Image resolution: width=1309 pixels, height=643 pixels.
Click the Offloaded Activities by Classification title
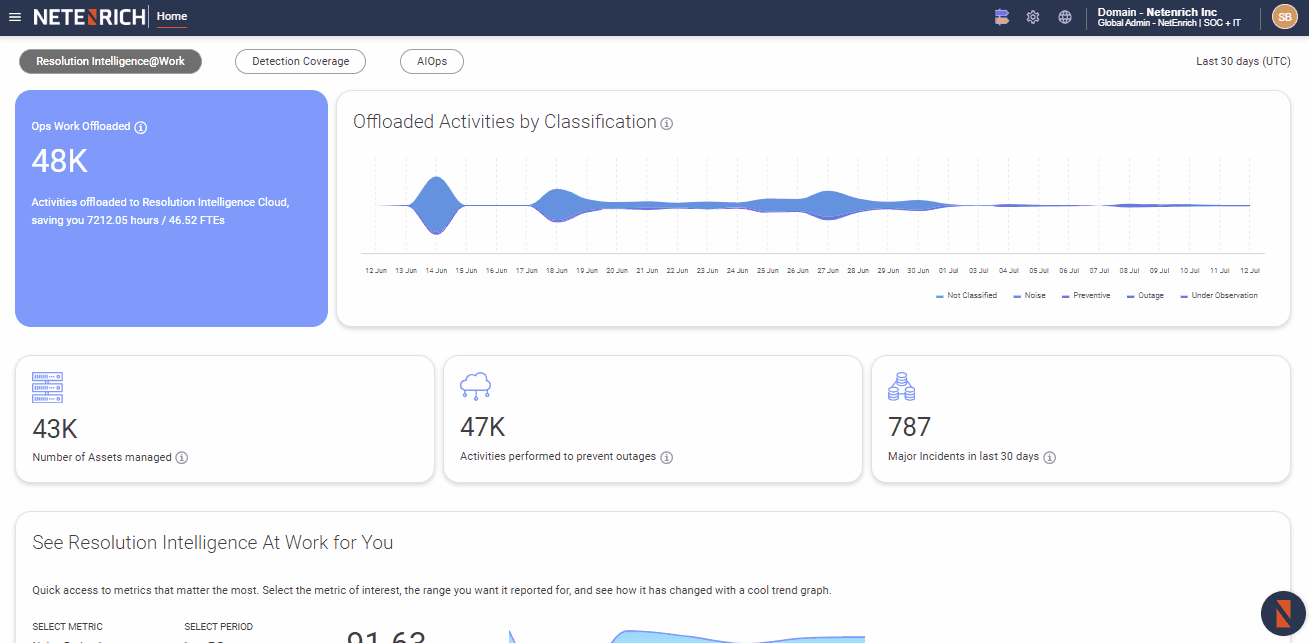pyautogui.click(x=505, y=122)
